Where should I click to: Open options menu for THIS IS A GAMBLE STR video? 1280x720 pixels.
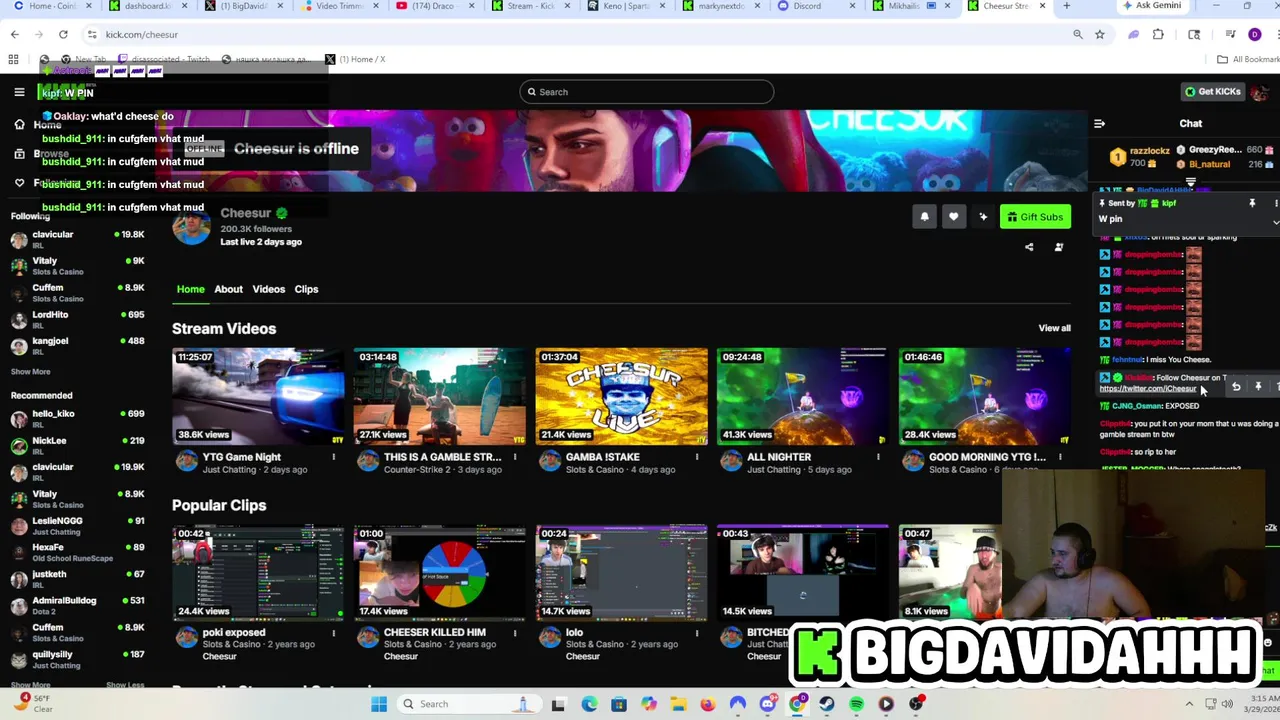(515, 457)
